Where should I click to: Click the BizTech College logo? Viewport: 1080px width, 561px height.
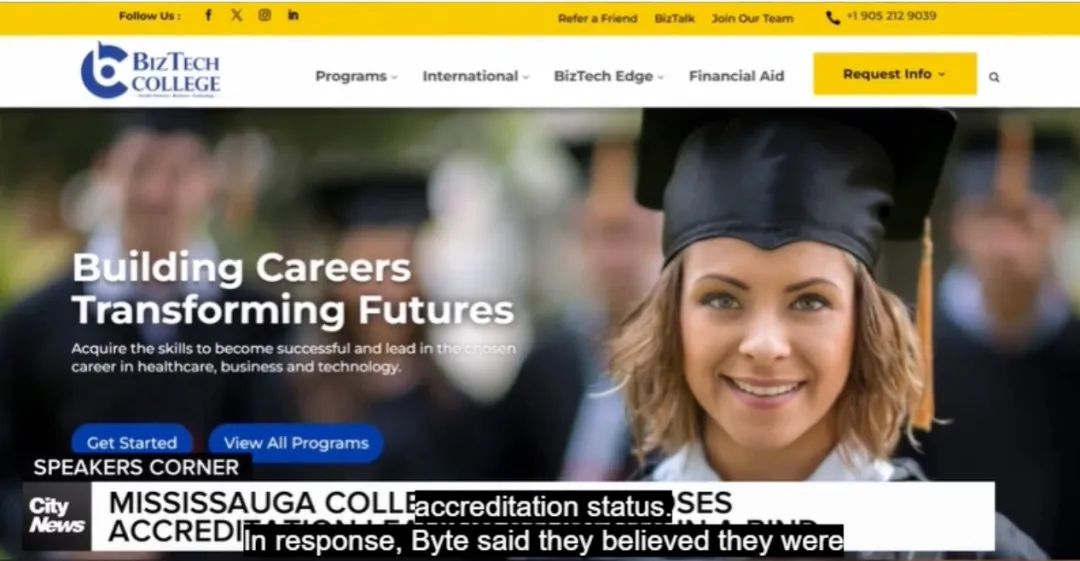150,71
